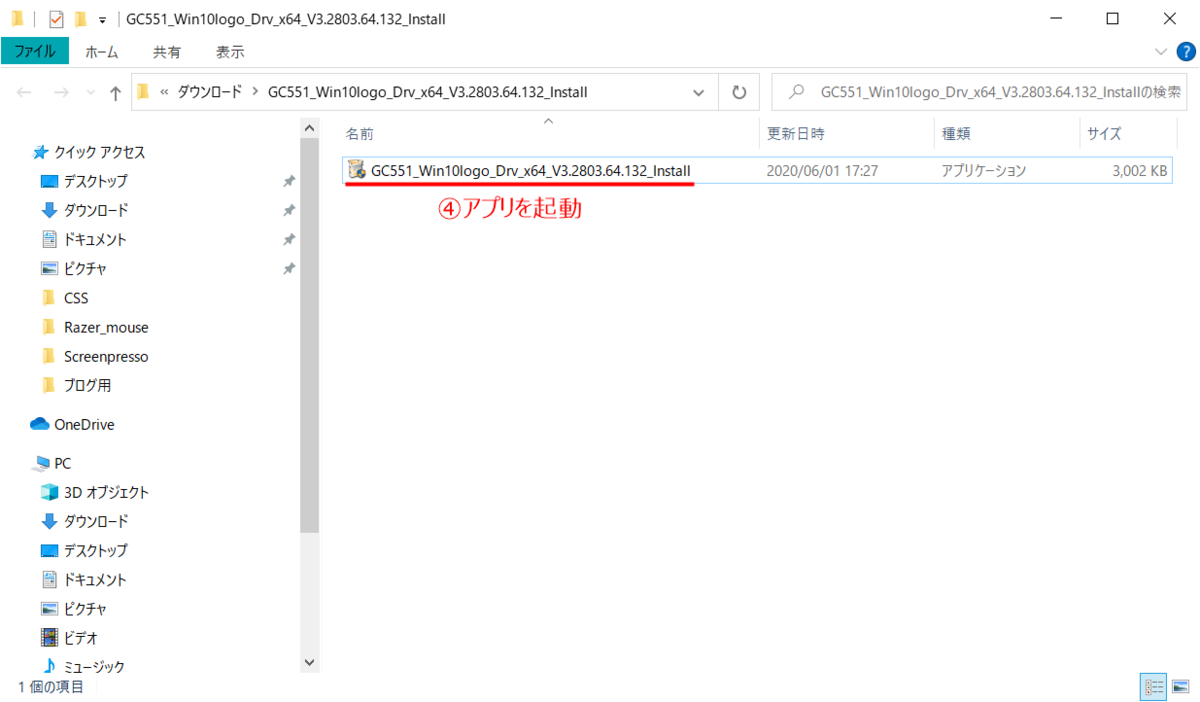Click the PC computer icon
This screenshot has height=702, width=1200.
[41, 463]
